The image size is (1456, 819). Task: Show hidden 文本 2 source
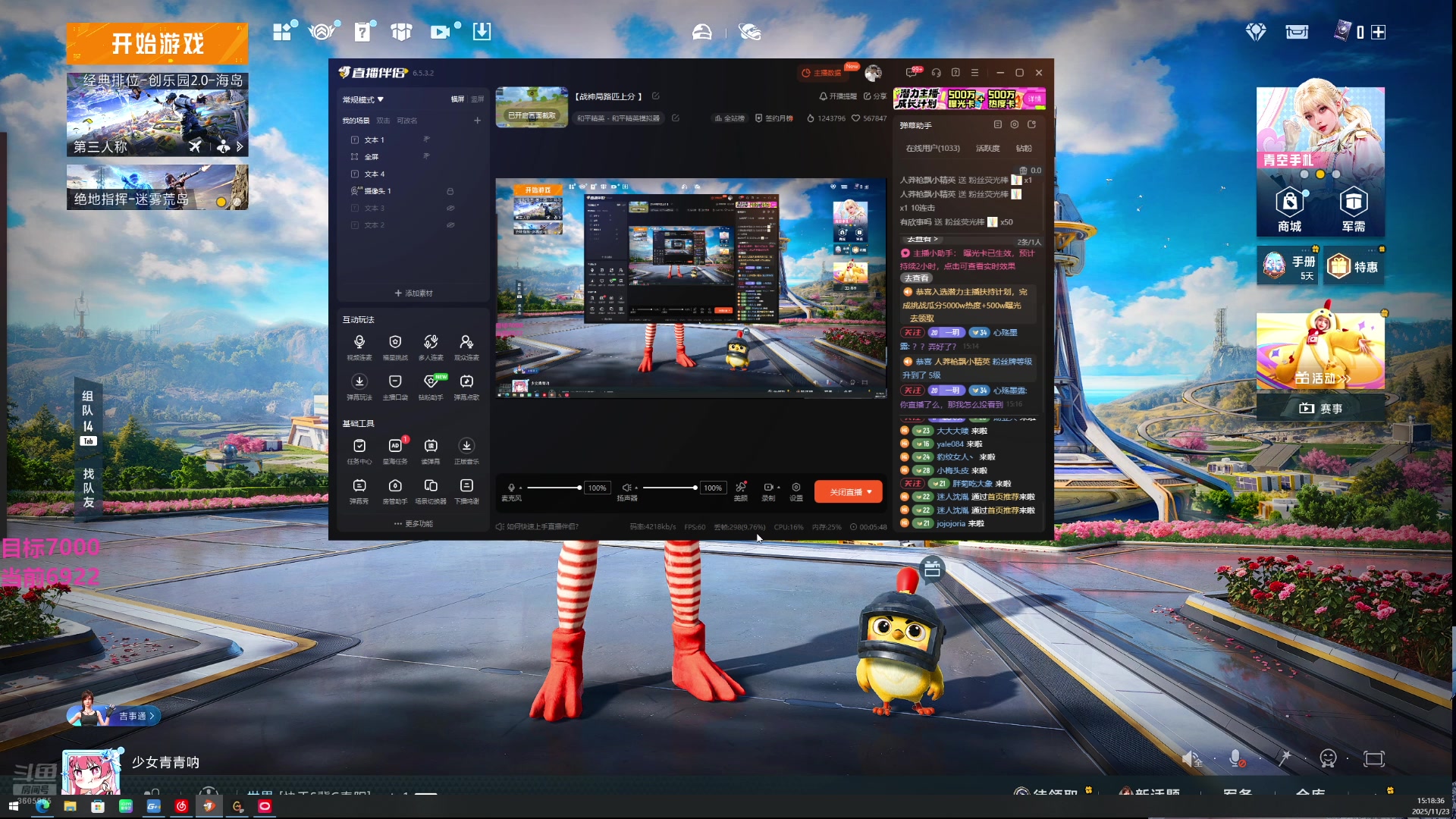[x=450, y=225]
